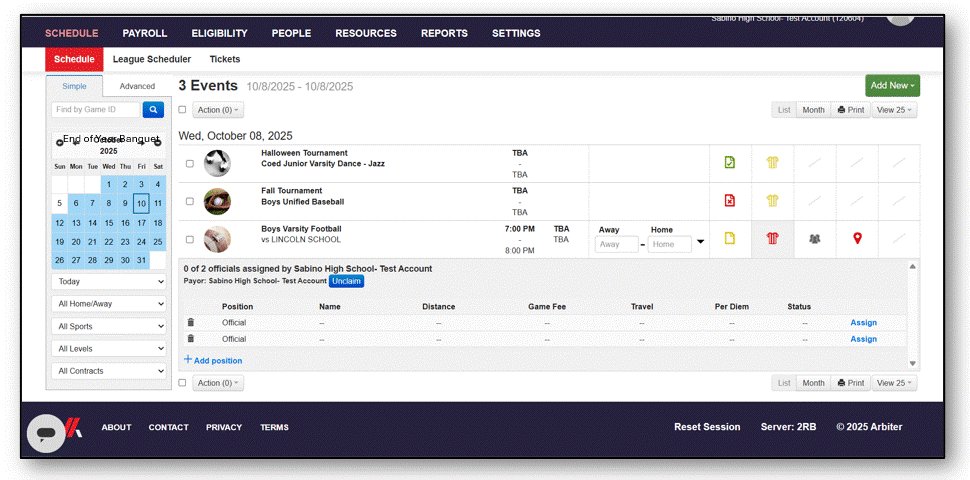Click red location pin for Boys Varsity Football
The image size is (970, 480).
coord(857,238)
